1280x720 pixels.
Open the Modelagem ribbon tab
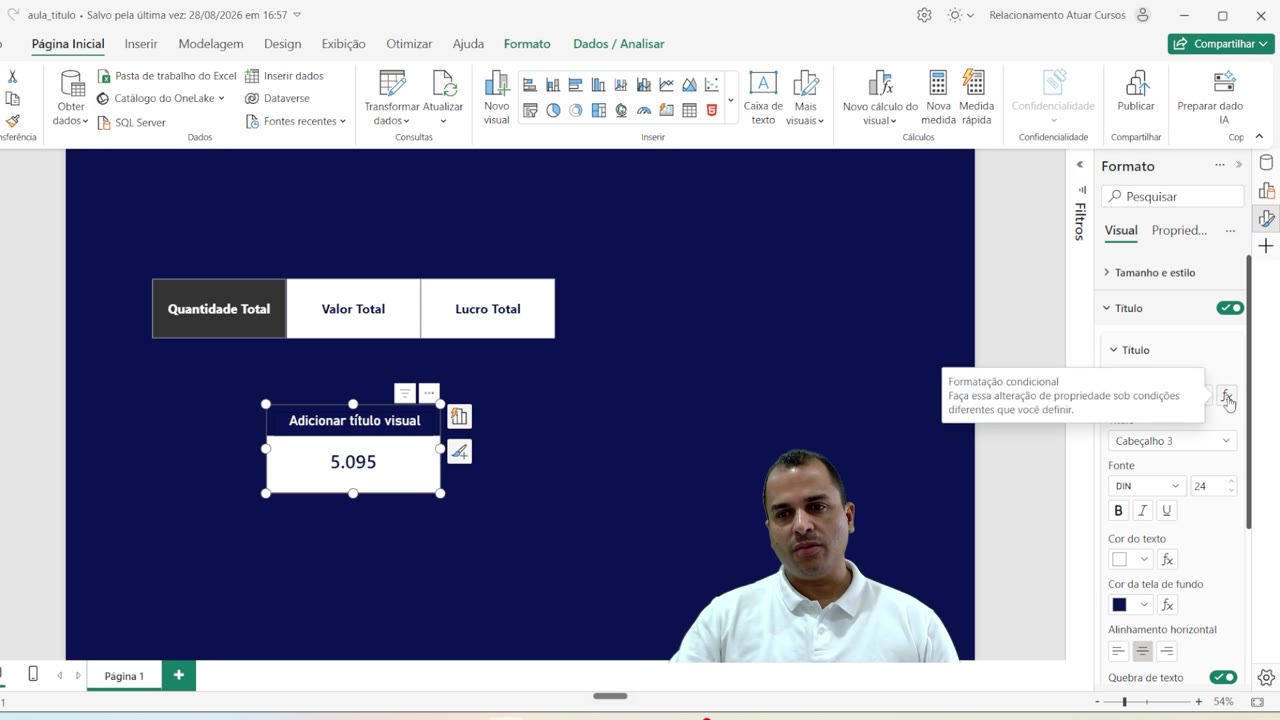pyautogui.click(x=211, y=44)
